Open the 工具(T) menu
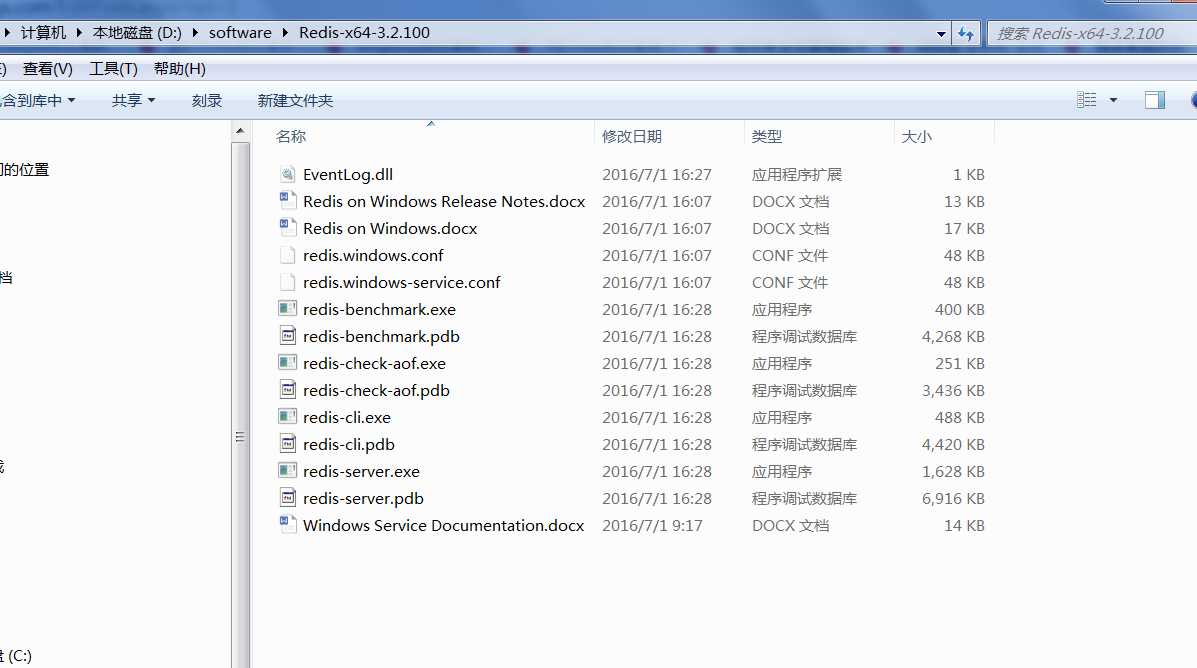The height and width of the screenshot is (668, 1197). 113,69
